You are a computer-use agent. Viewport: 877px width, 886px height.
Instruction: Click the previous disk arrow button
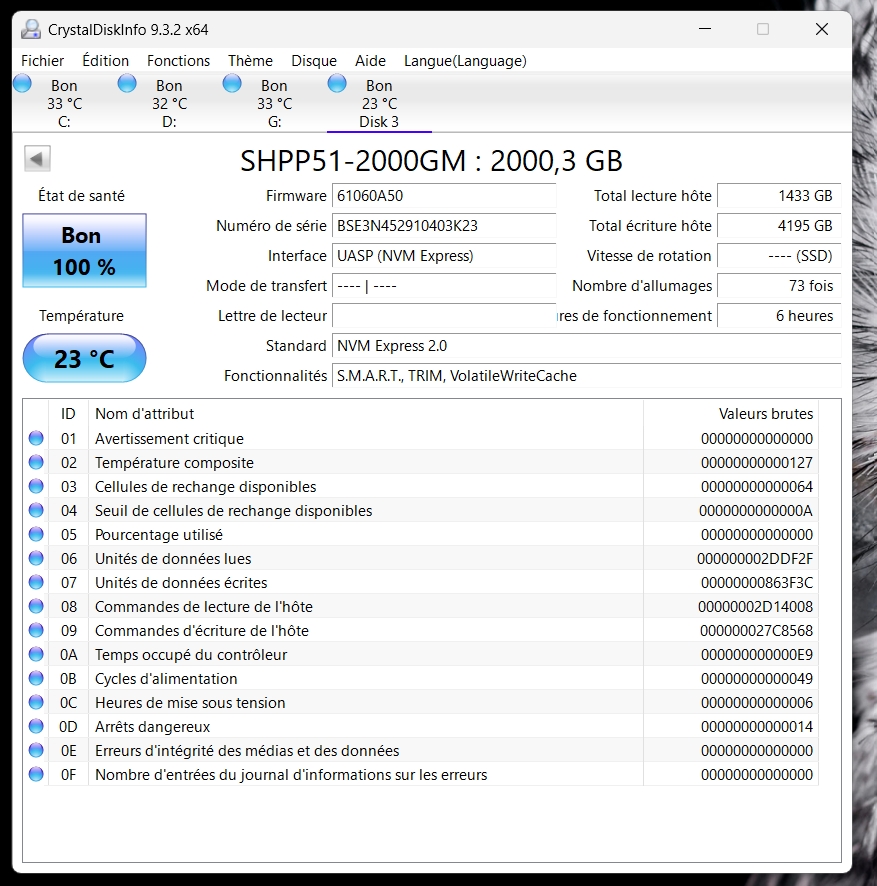point(37,159)
